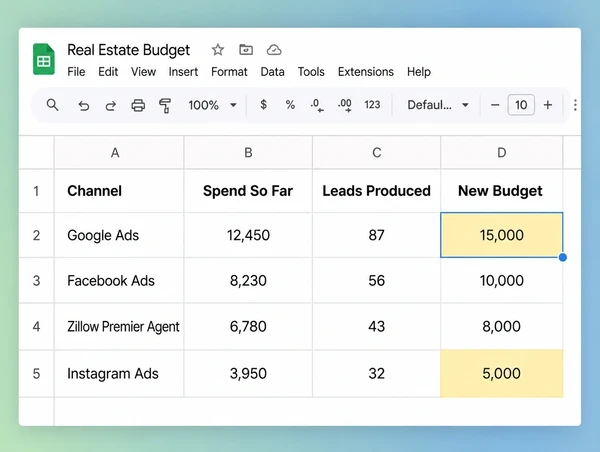The height and width of the screenshot is (452, 600).
Task: Click the 8,000 budget cell
Action: tap(502, 326)
